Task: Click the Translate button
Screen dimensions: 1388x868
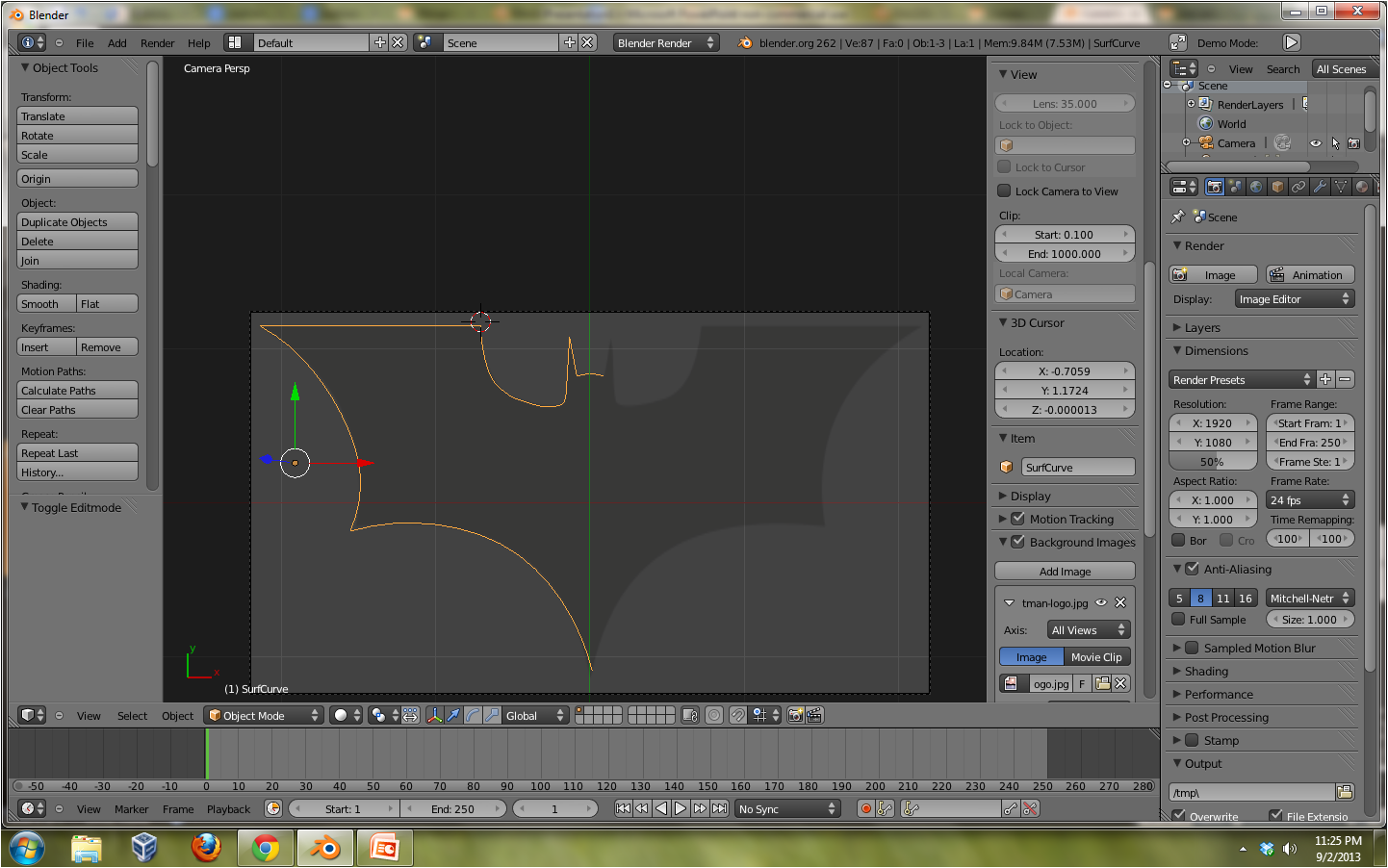Action: (77, 115)
